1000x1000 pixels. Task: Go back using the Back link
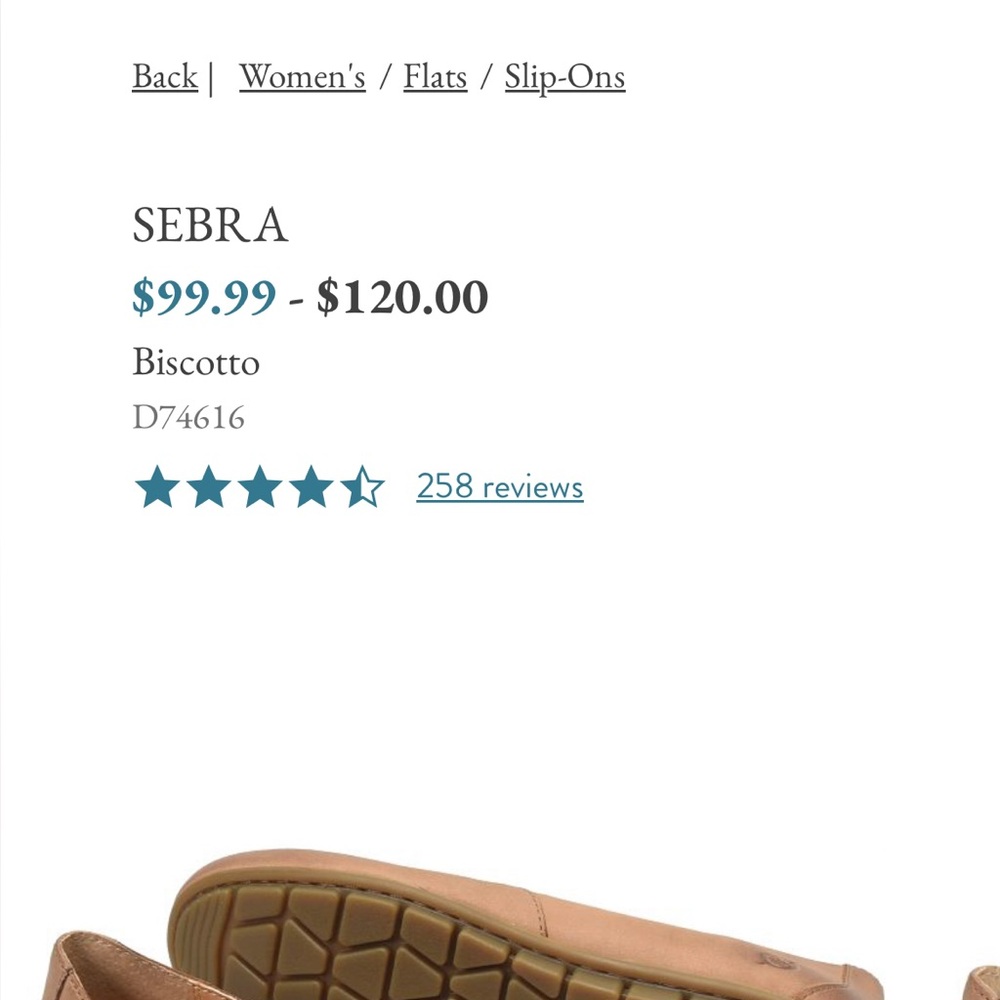(163, 76)
